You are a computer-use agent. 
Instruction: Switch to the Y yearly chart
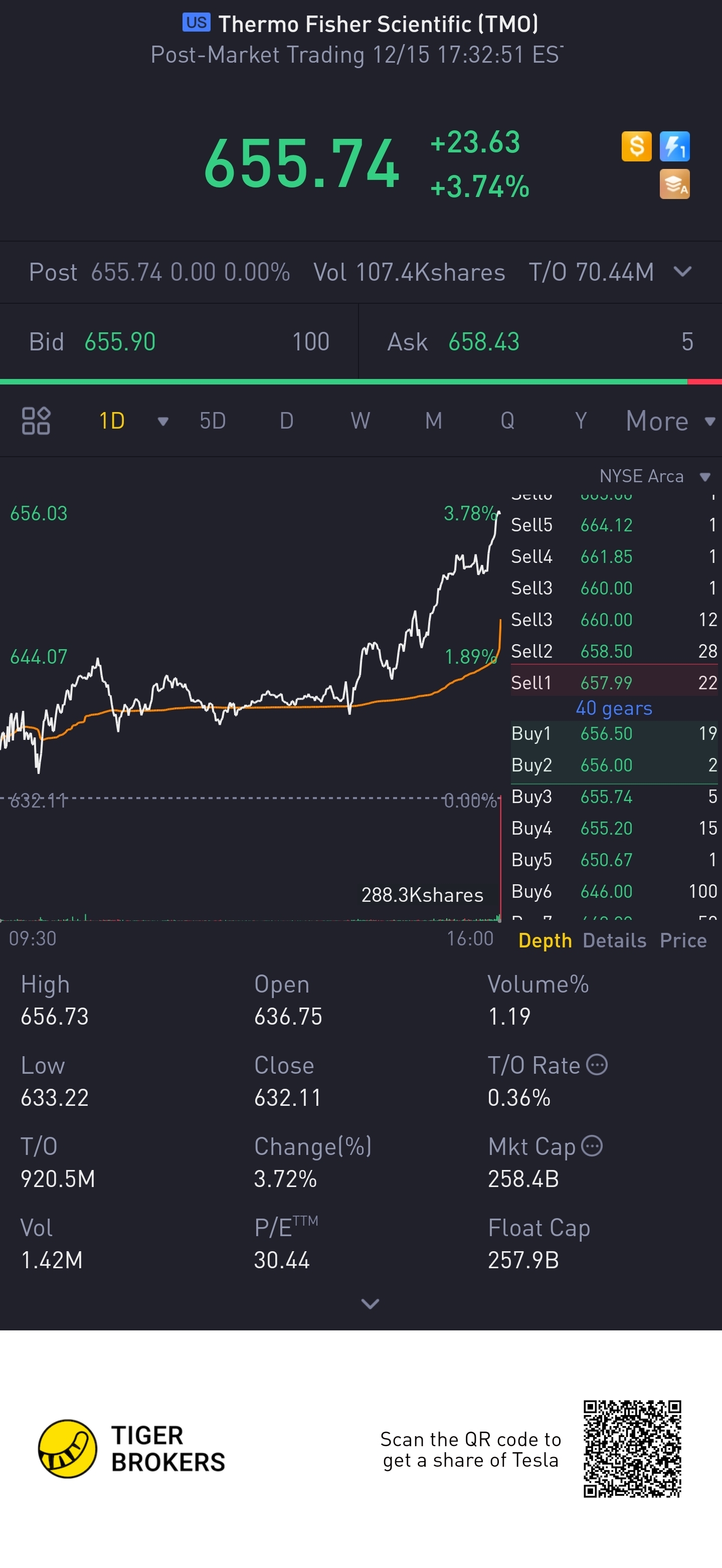coord(581,421)
